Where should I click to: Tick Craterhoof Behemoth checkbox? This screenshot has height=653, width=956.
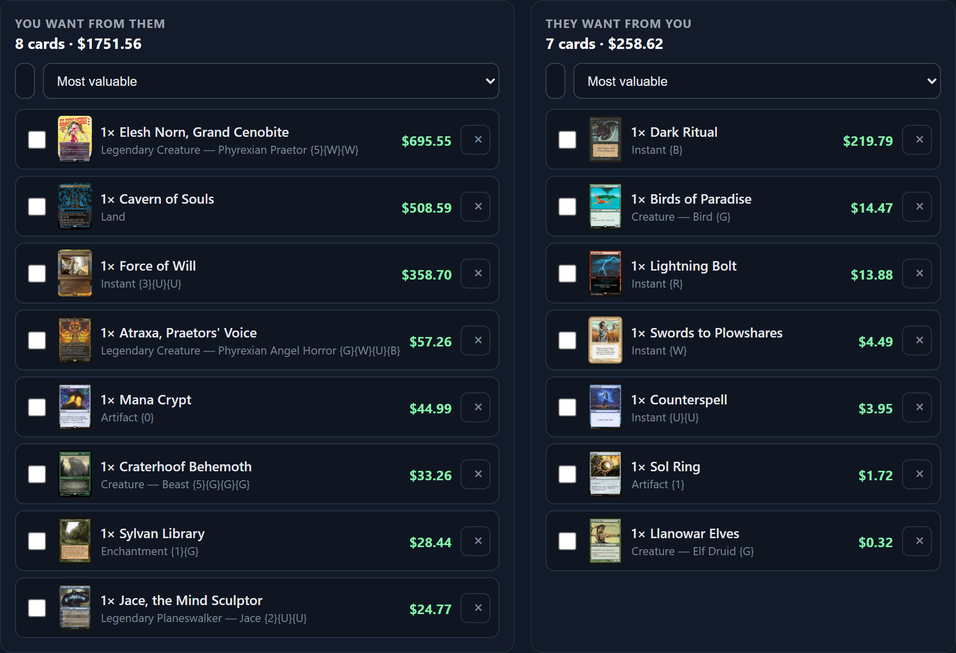click(37, 474)
